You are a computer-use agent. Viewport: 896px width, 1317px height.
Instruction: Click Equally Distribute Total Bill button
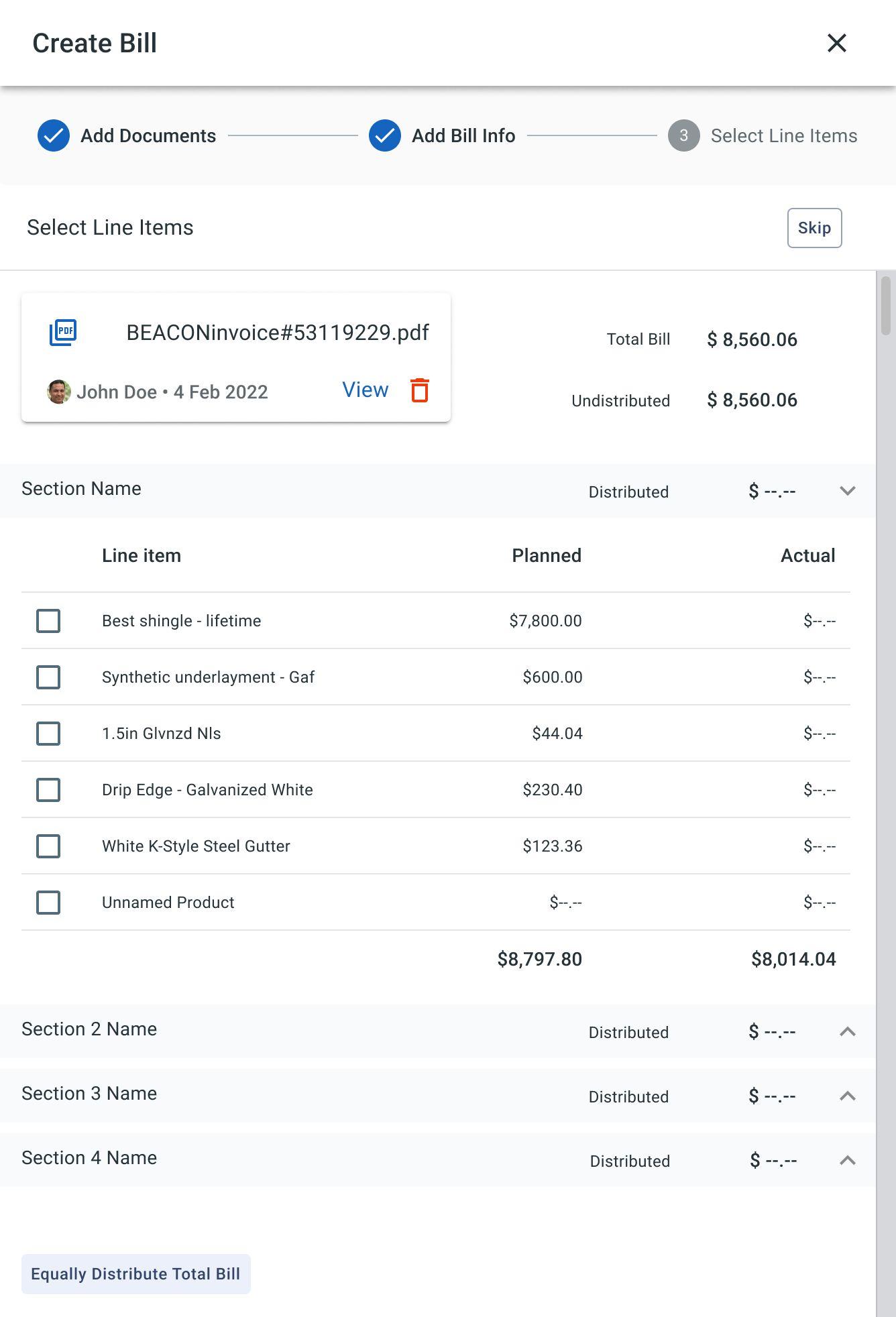click(135, 1274)
